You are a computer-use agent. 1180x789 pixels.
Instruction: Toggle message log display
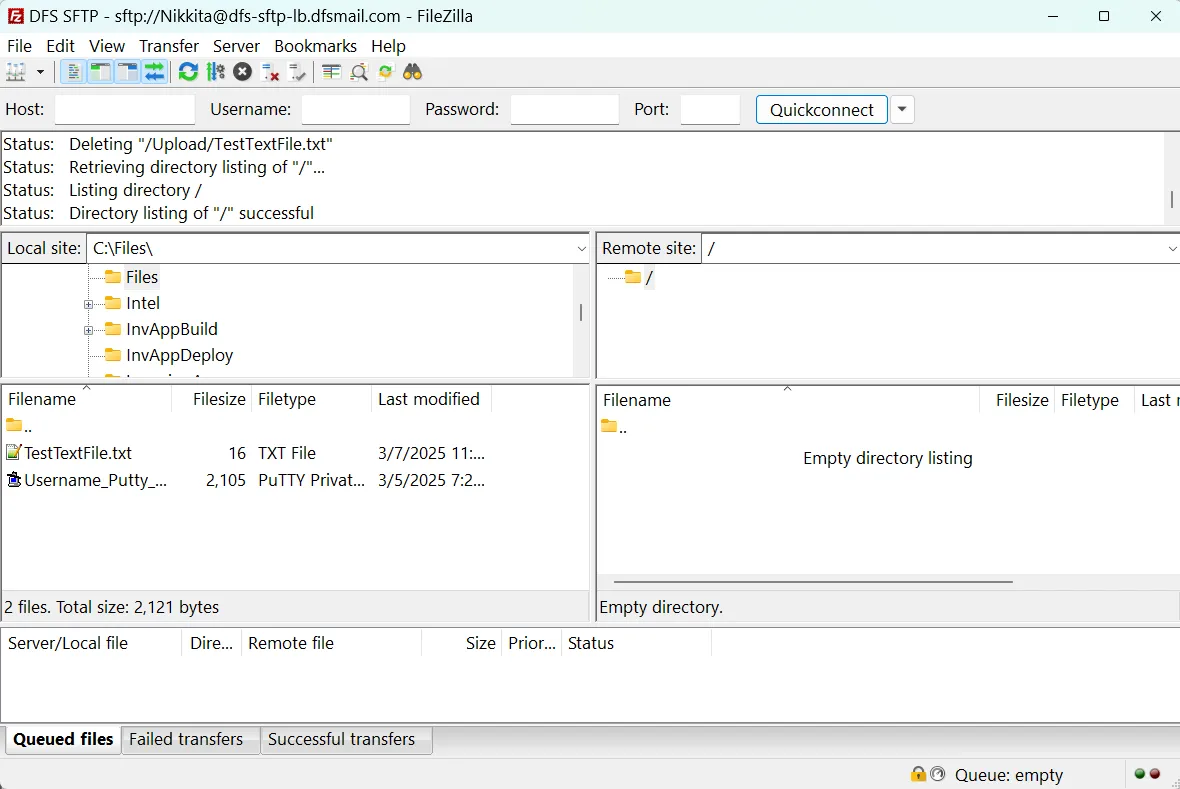click(x=73, y=72)
